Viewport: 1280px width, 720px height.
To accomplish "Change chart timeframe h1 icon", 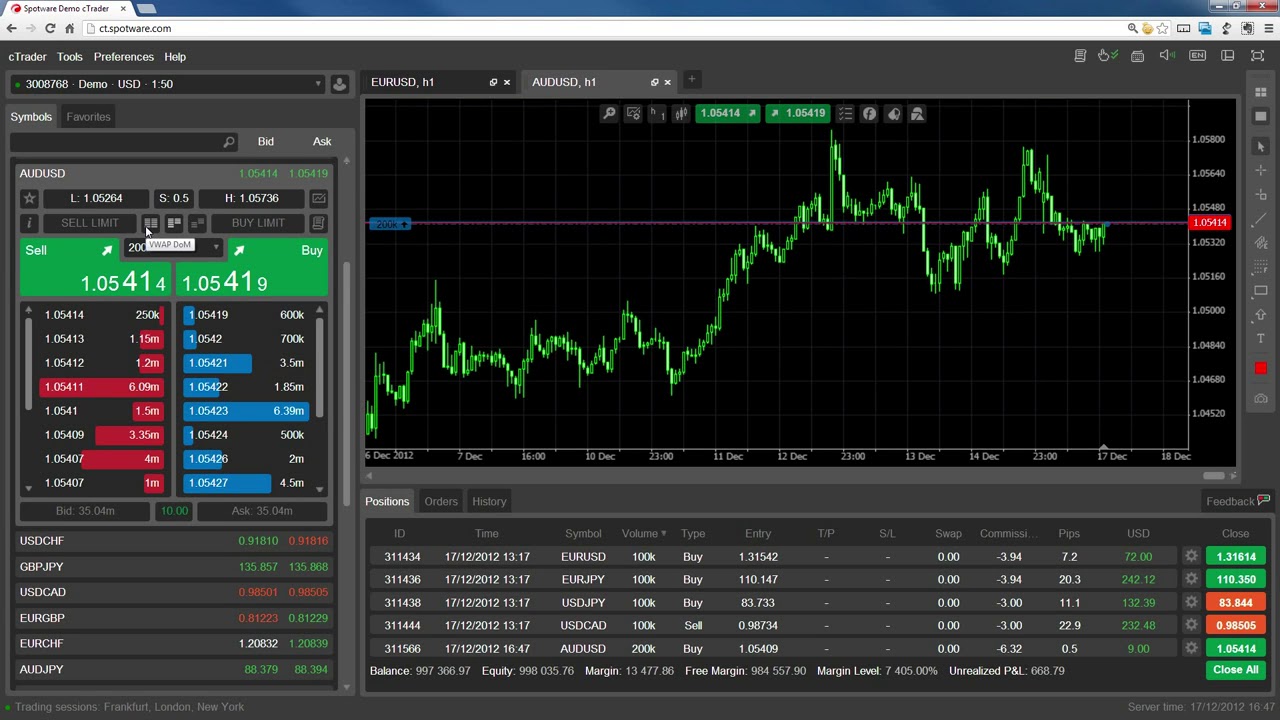I will (657, 114).
